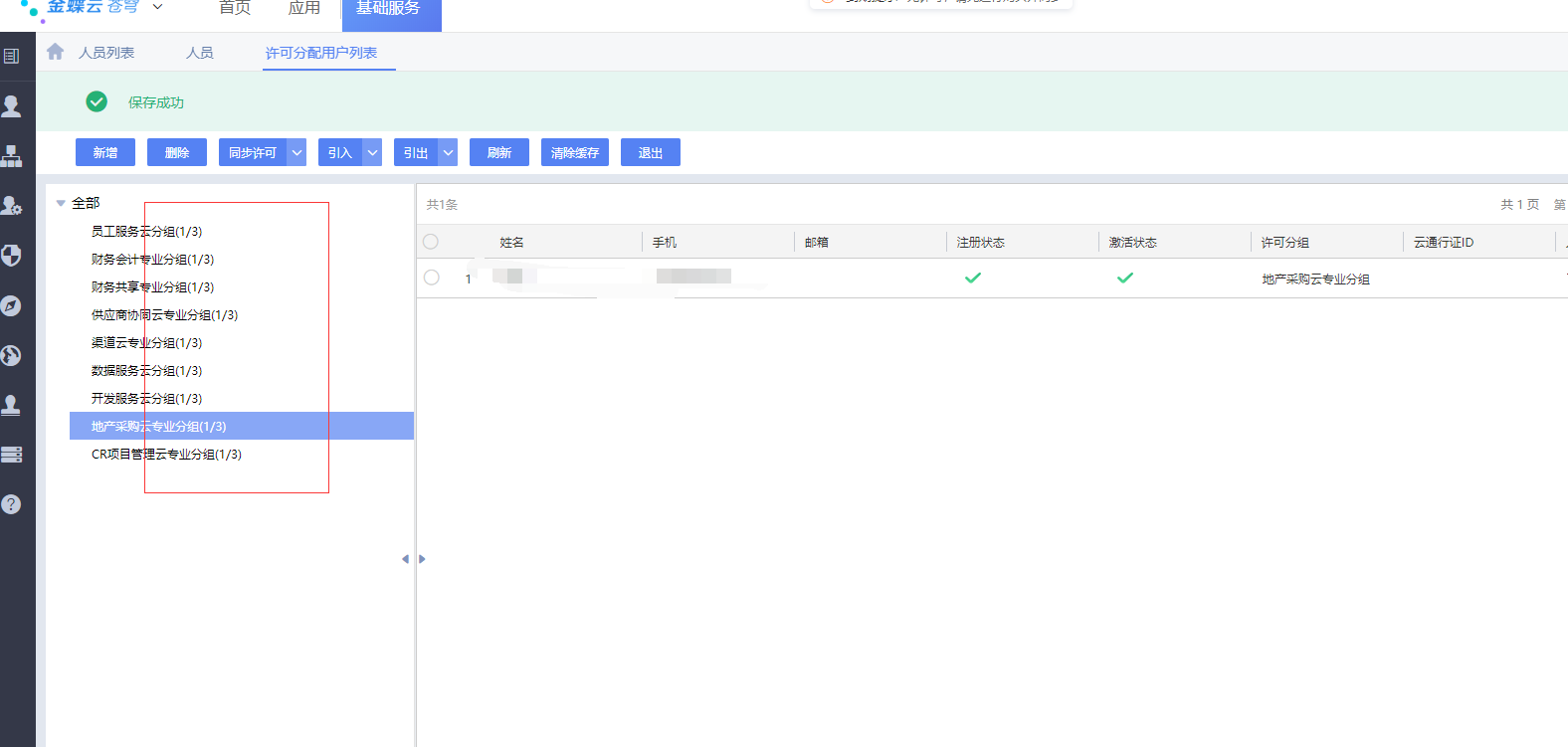The width and height of the screenshot is (1568, 747).
Task: Open the user settings sidebar icon
Action: pos(12,206)
